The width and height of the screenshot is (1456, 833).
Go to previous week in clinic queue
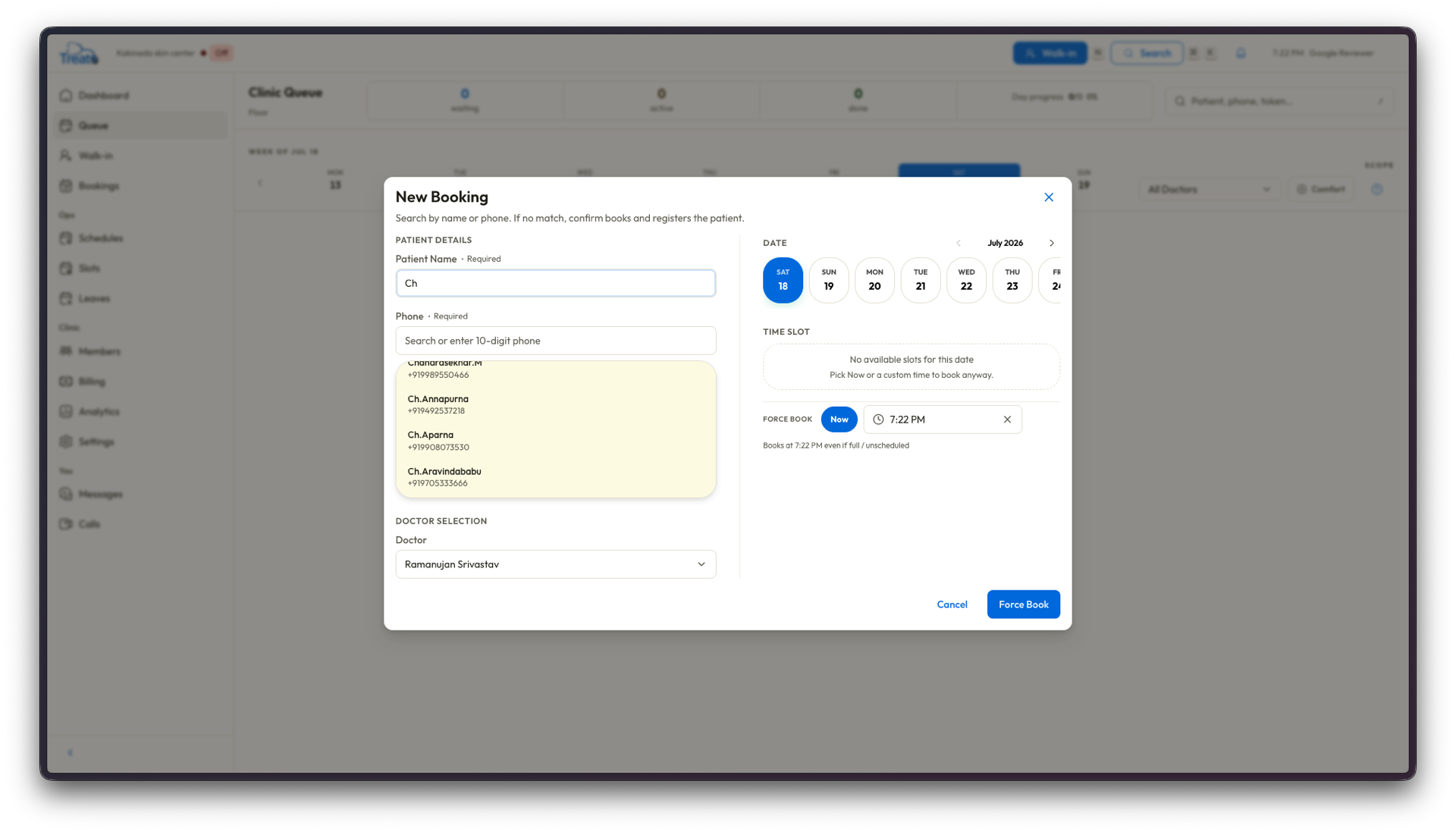pyautogui.click(x=260, y=183)
